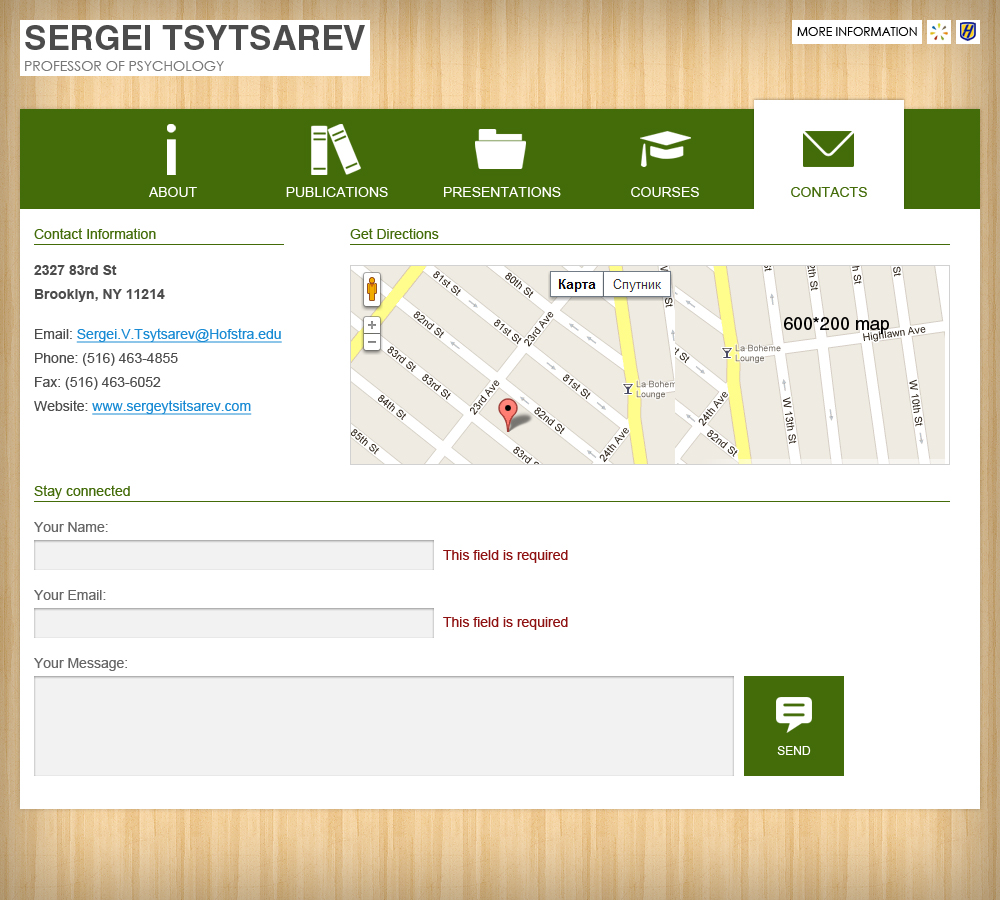The image size is (1000, 900).
Task: Click inside the Your Message text area
Action: (x=384, y=726)
